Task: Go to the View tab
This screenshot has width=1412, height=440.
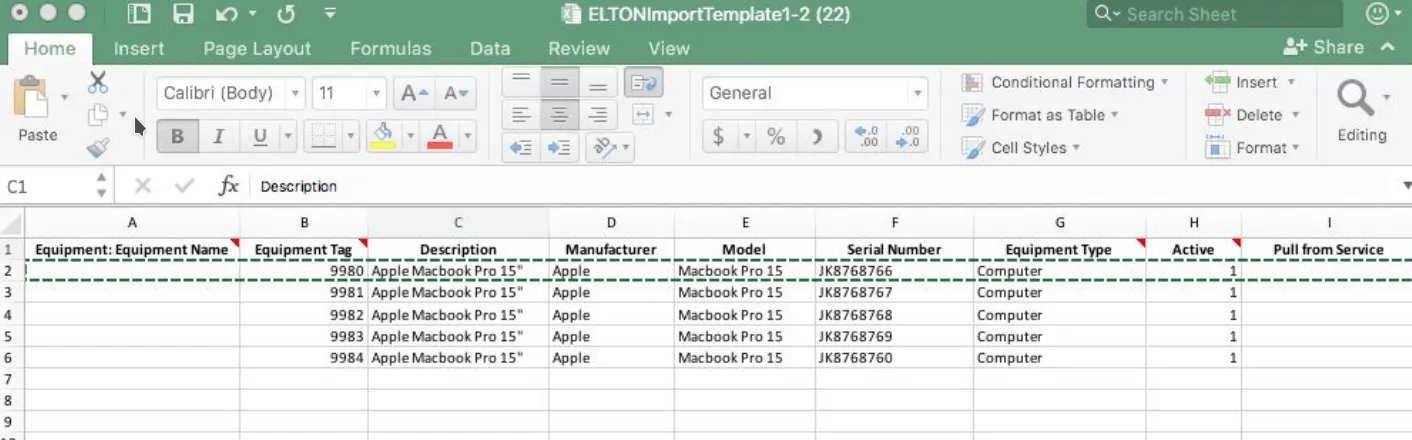Action: pos(669,48)
